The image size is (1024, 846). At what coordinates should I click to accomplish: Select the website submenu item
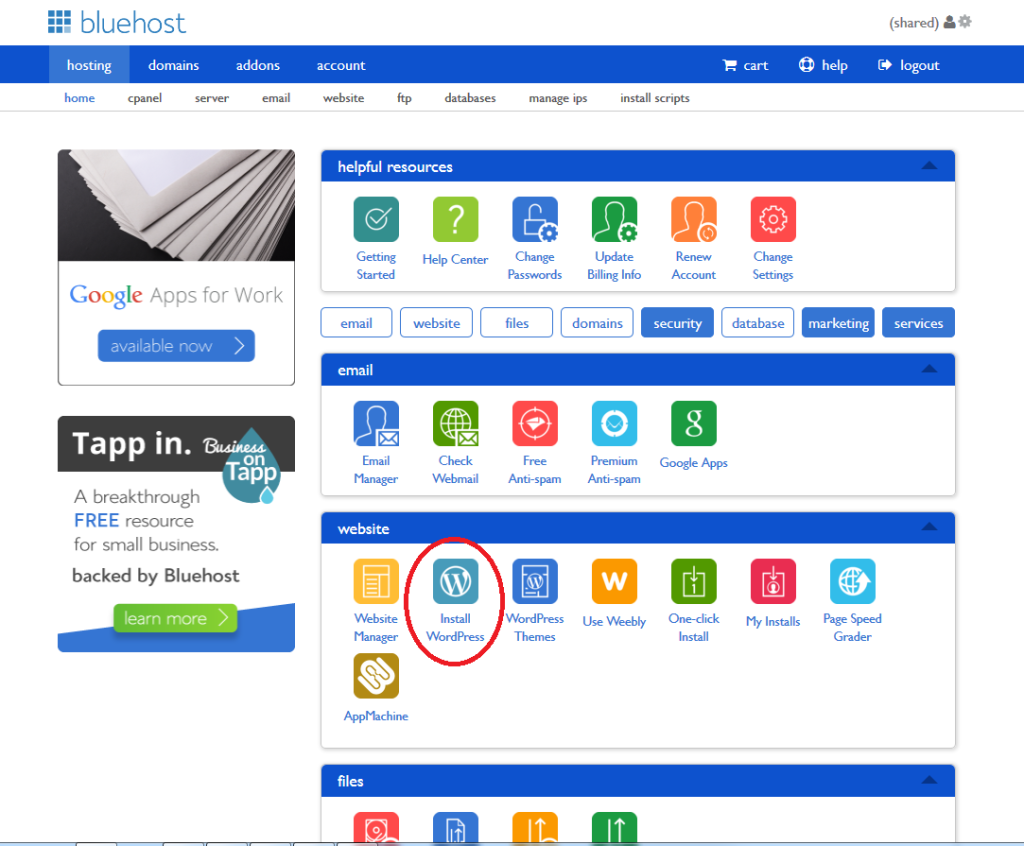(344, 98)
